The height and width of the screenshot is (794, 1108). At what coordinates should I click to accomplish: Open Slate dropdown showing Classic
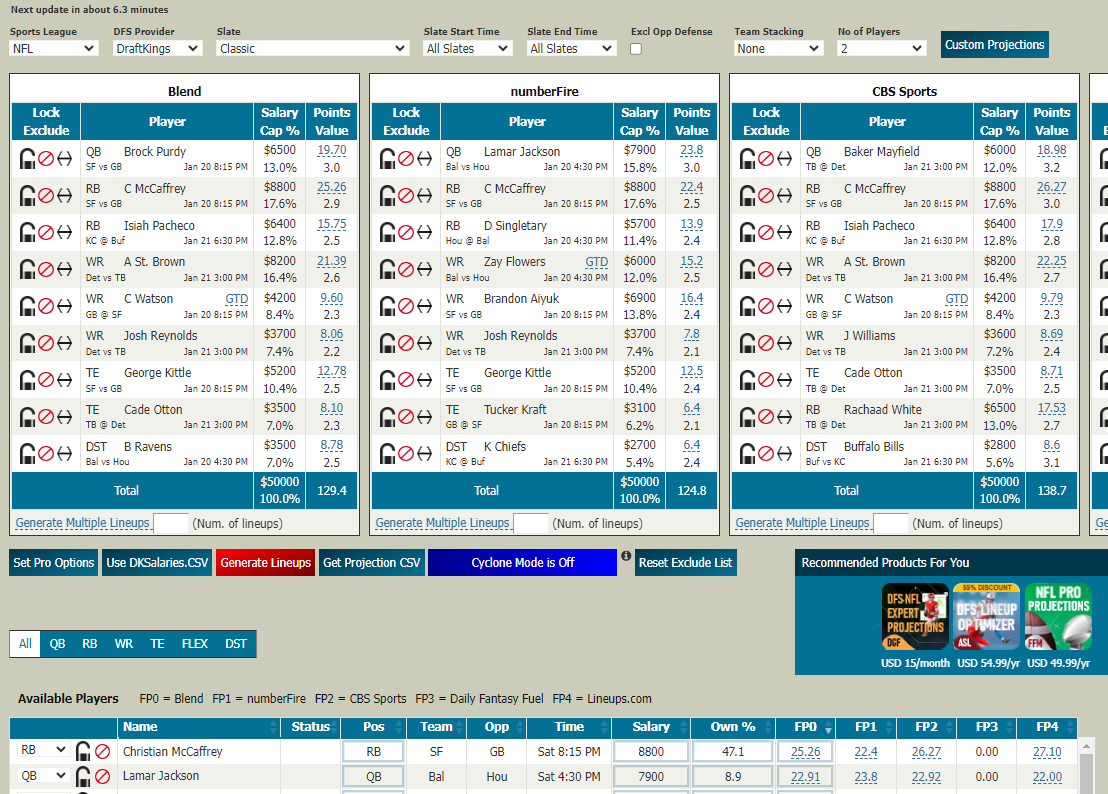(x=313, y=48)
